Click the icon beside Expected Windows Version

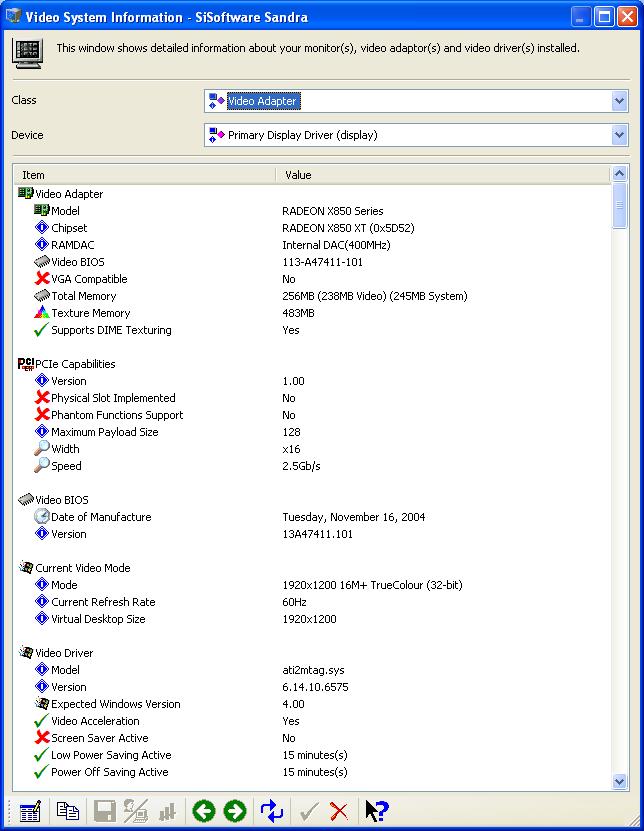[42, 703]
